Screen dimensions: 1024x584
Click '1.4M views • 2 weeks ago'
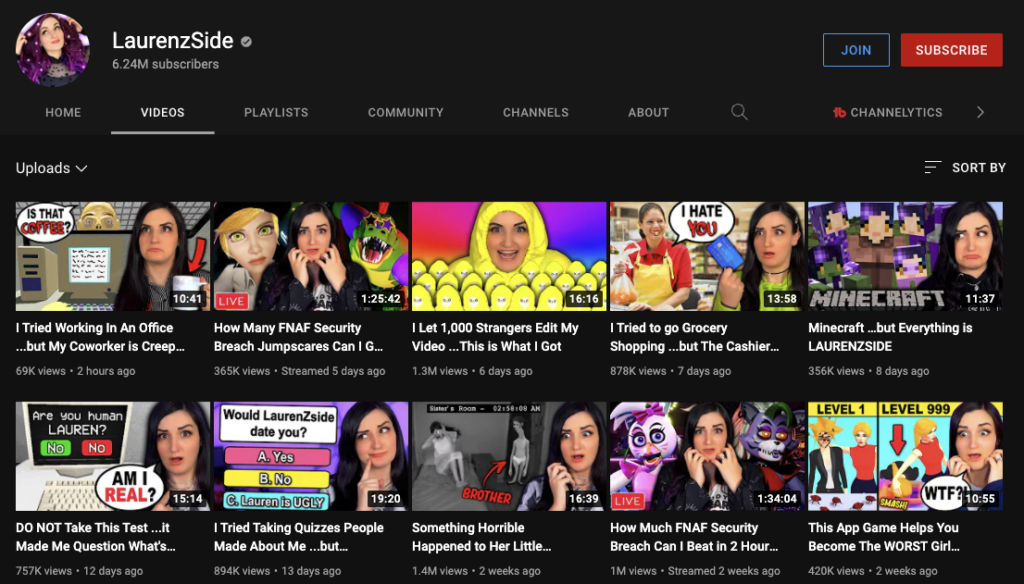point(476,571)
